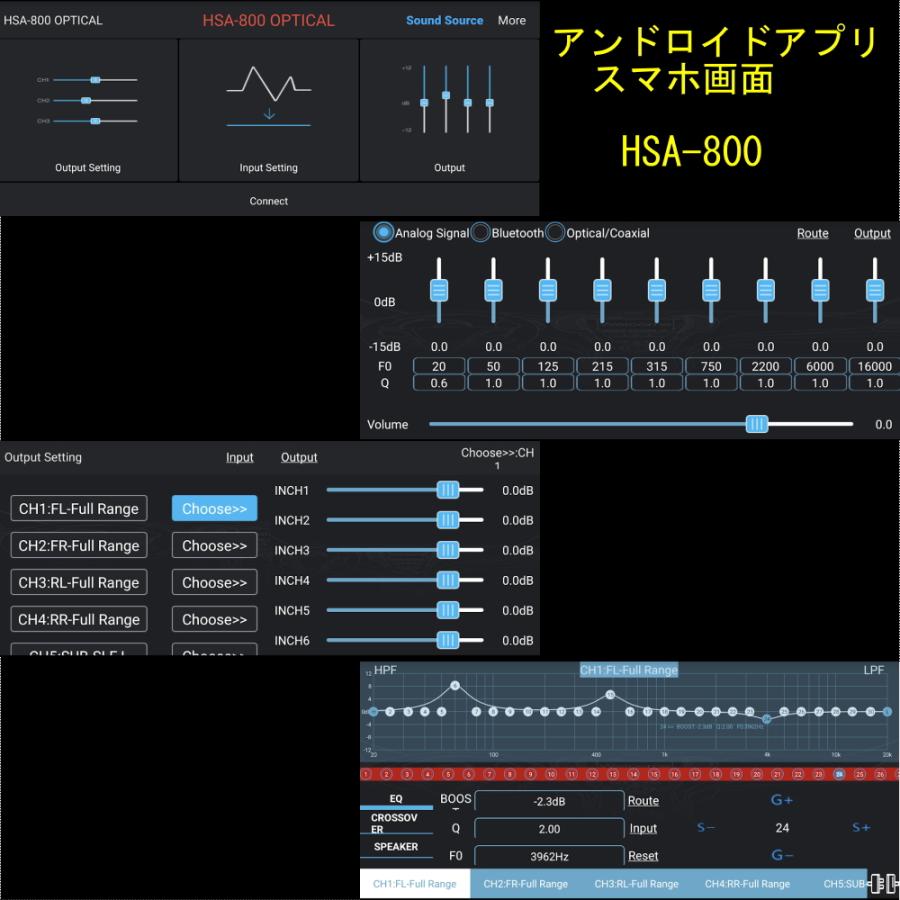Click LPF label on EQ graph
900x900 pixels.
(874, 670)
